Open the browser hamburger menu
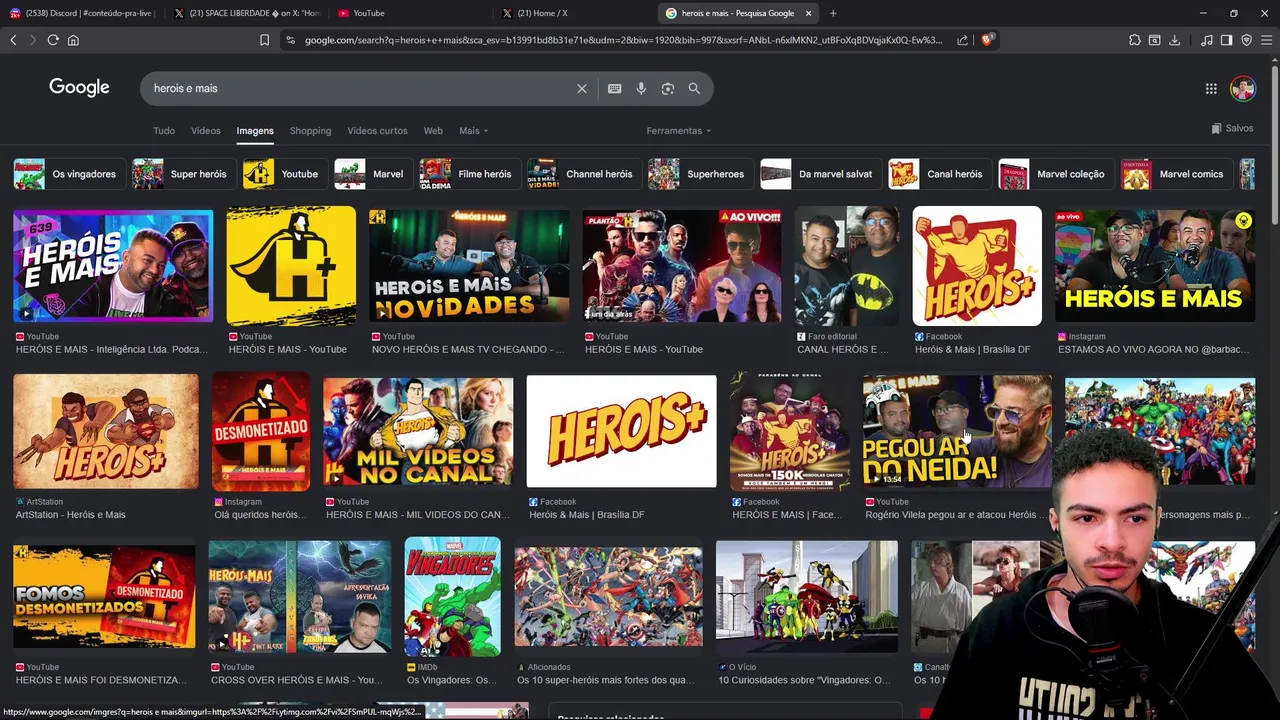This screenshot has width=1280, height=720. pyautogui.click(x=1266, y=40)
